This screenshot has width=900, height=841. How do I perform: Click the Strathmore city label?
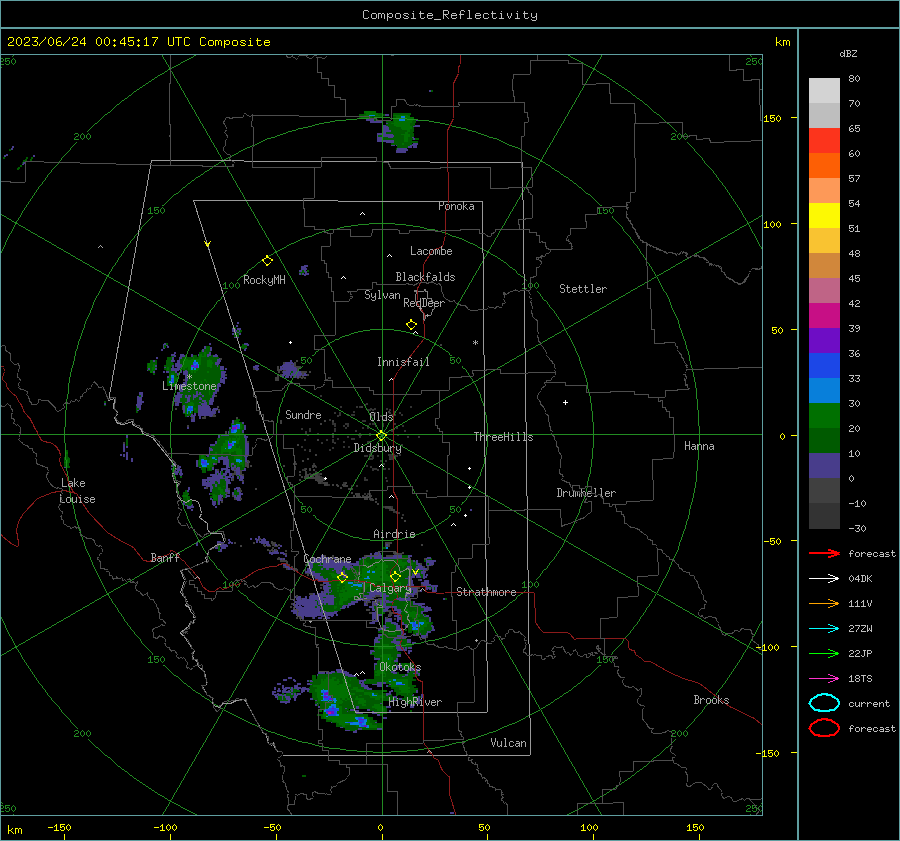point(486,592)
